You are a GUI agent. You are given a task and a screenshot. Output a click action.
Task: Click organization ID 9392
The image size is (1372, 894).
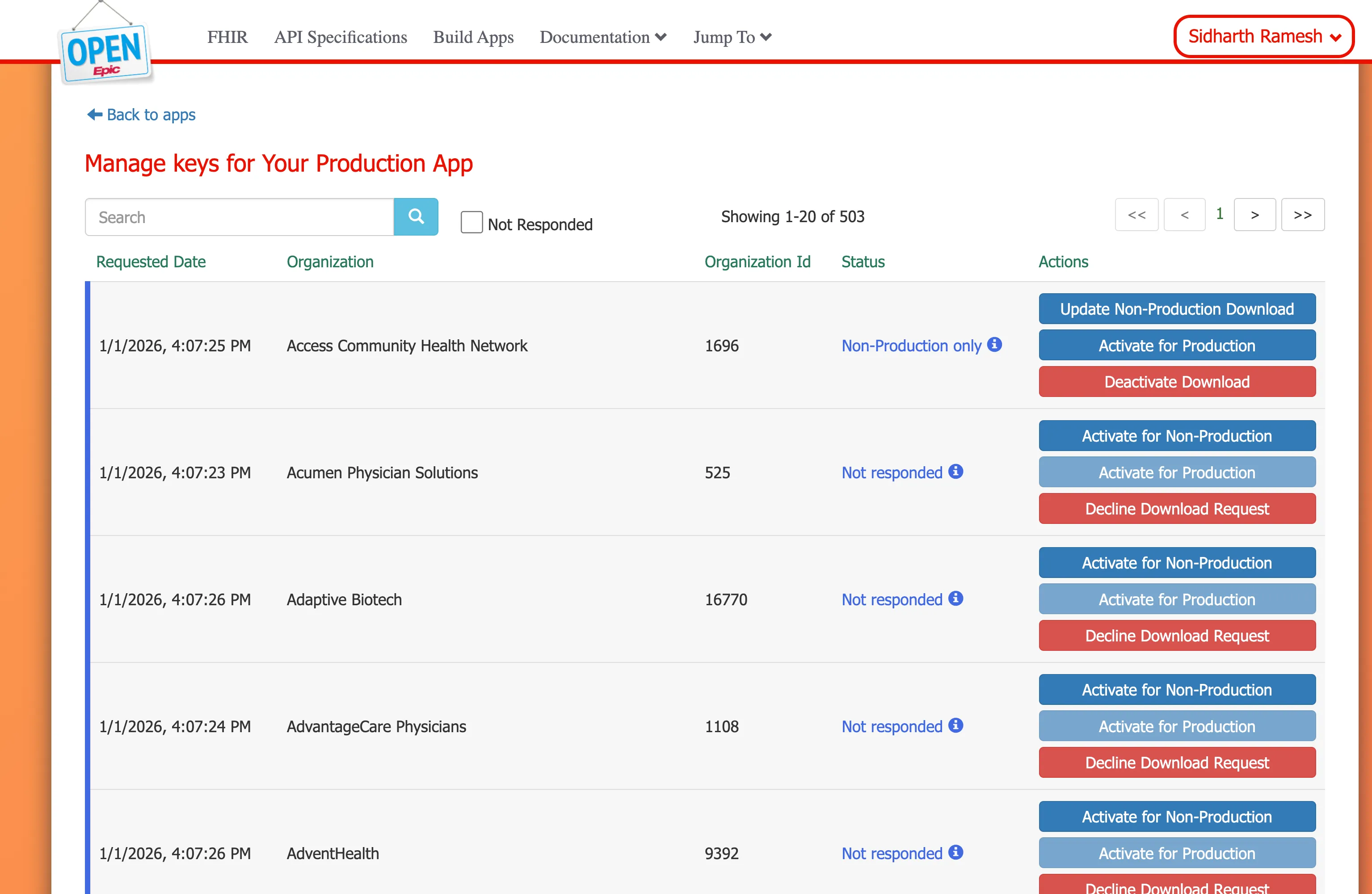[x=721, y=853]
